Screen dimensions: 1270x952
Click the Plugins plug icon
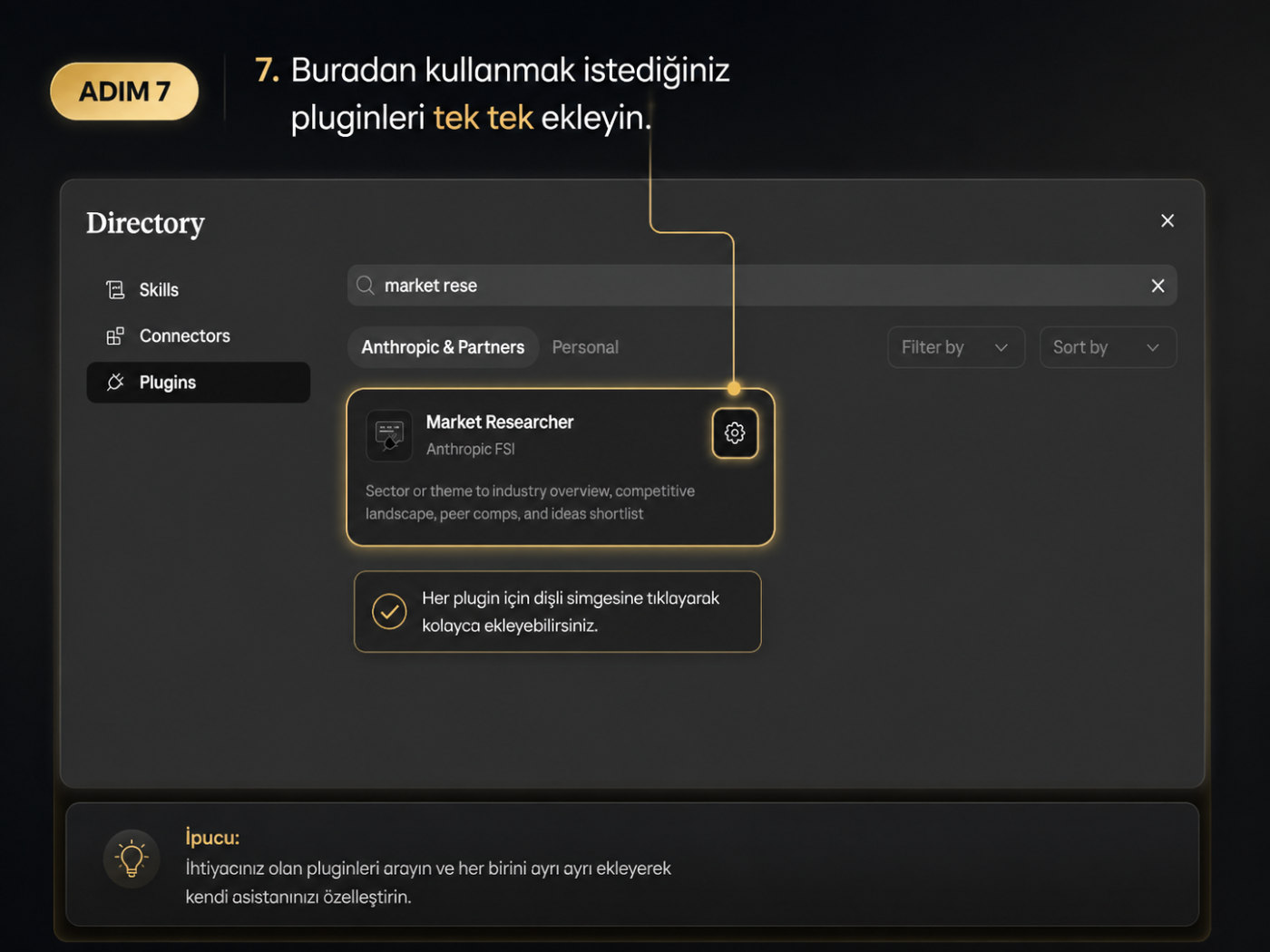(x=115, y=383)
